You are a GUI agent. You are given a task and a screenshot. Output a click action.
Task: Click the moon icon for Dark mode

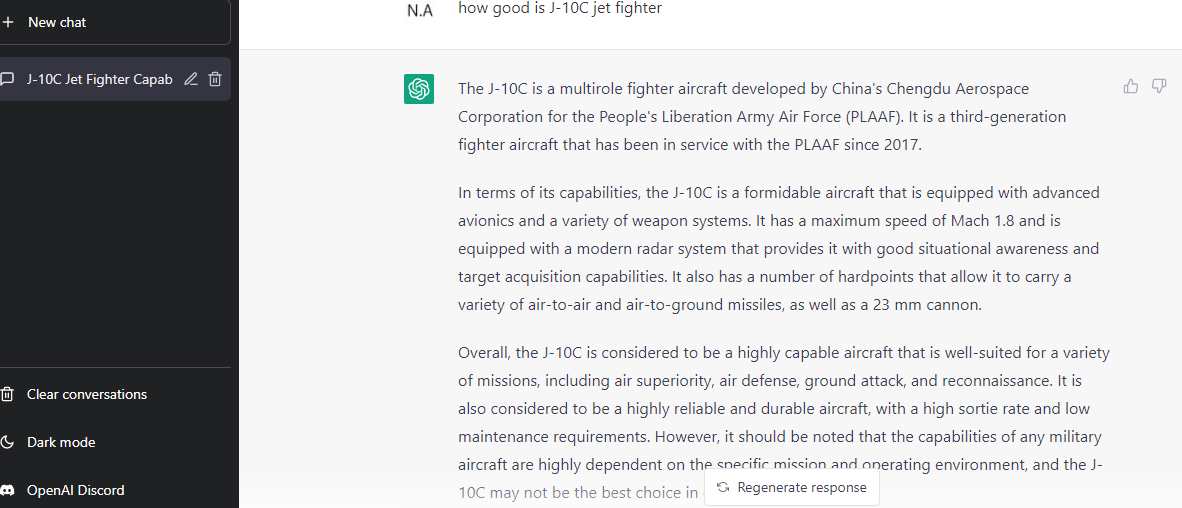point(8,442)
